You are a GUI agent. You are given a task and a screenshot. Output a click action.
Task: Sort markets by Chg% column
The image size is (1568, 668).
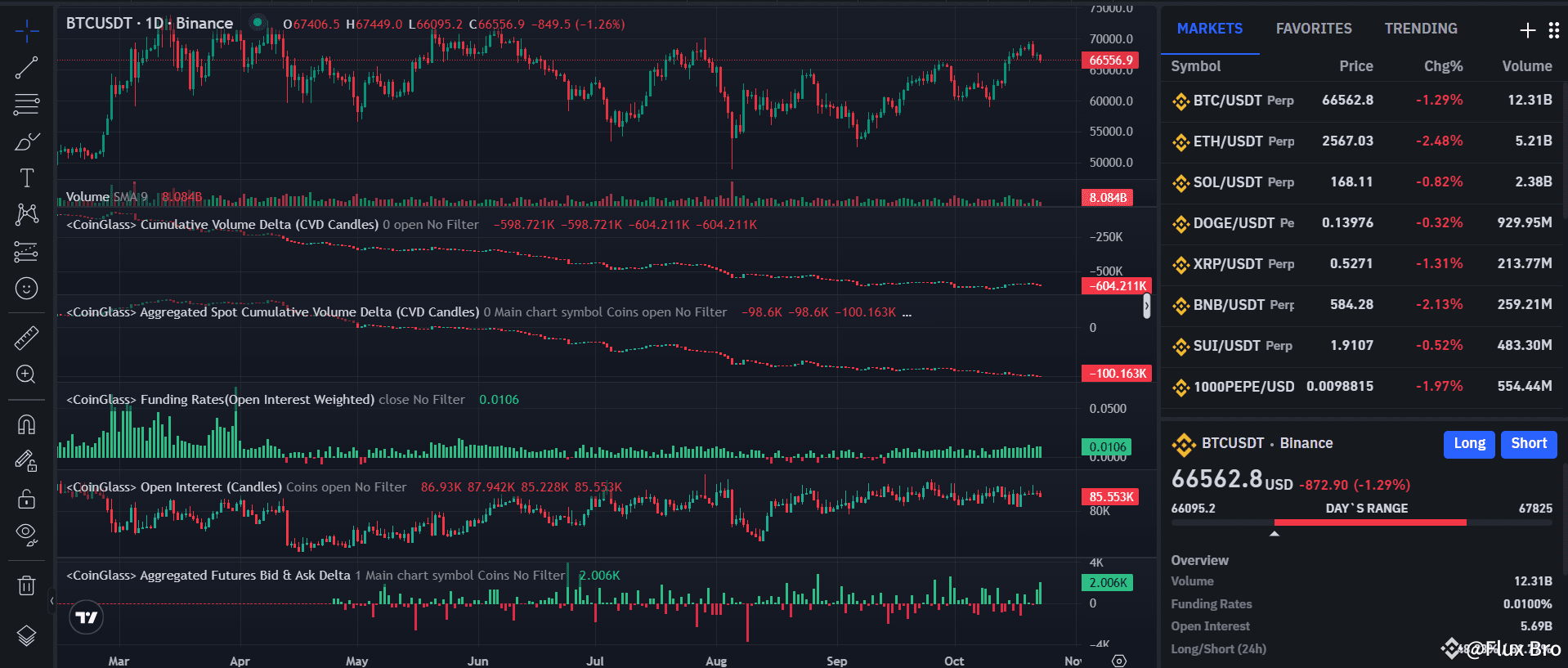[1443, 66]
